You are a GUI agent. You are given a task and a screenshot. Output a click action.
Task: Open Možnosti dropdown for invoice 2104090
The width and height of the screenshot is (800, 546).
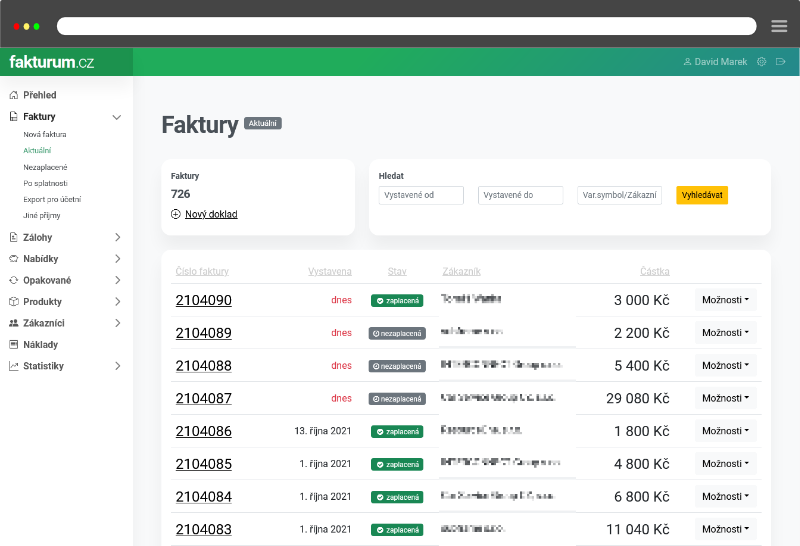click(725, 300)
